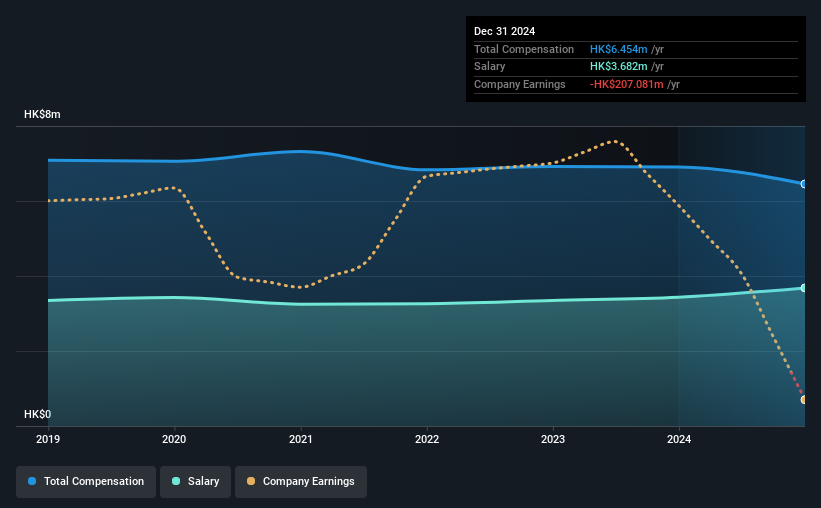Image resolution: width=821 pixels, height=508 pixels.
Task: Click the HK$3.682m salary value
Action: (618, 67)
